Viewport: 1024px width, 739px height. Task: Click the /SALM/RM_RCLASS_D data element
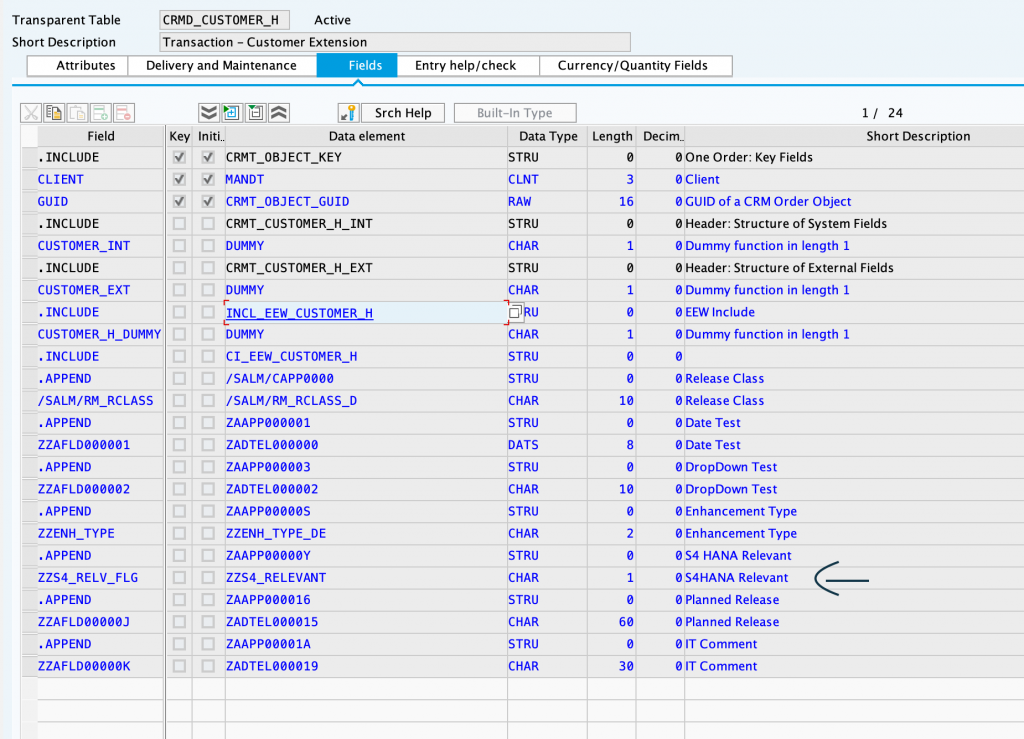point(291,401)
